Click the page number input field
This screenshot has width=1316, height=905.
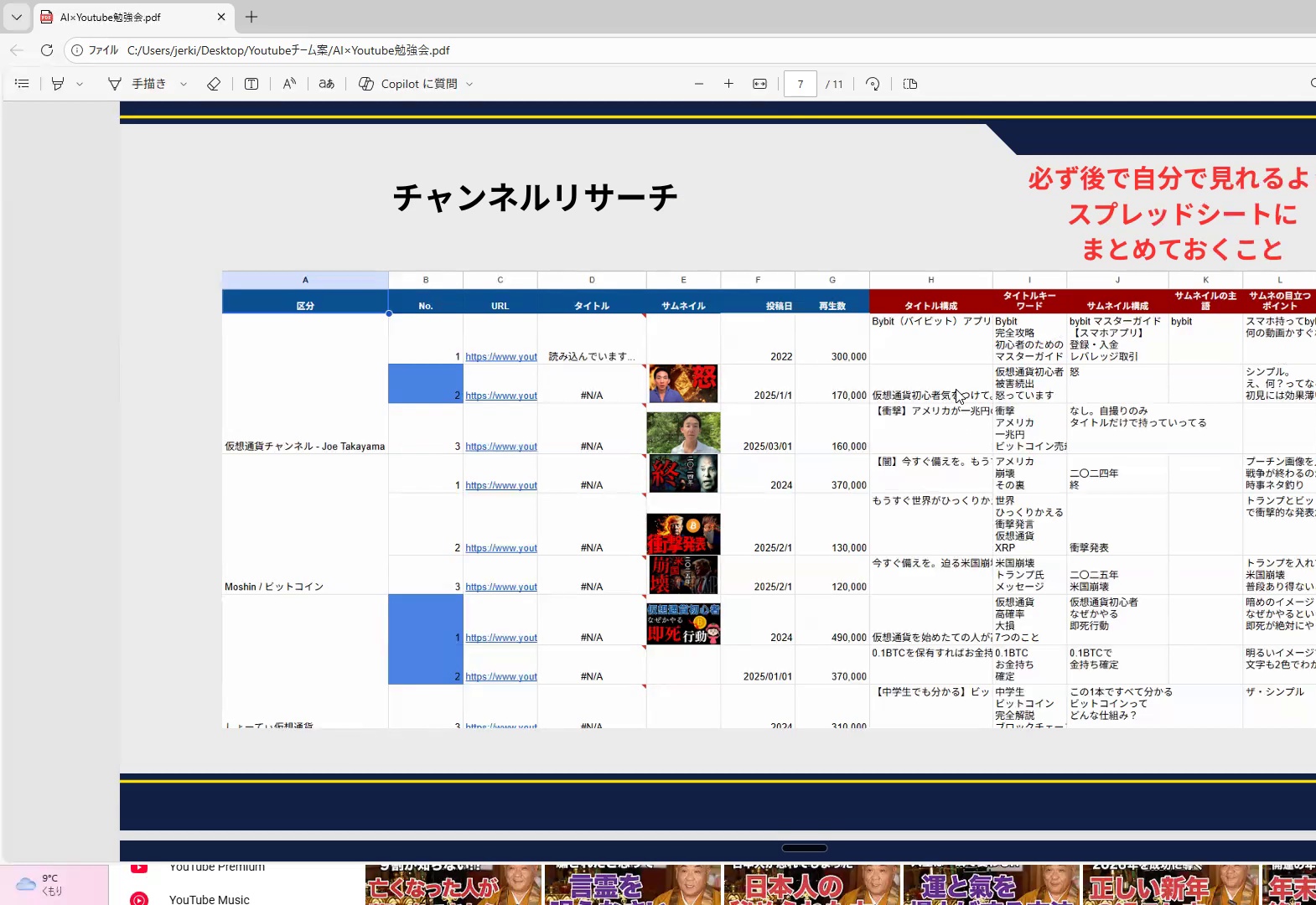click(800, 84)
